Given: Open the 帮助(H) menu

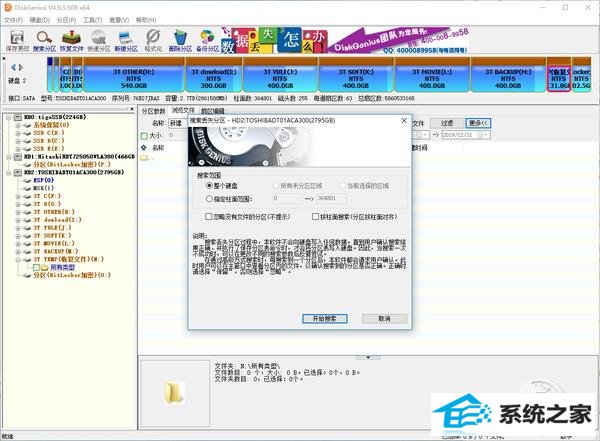Looking at the screenshot, I should (x=146, y=20).
